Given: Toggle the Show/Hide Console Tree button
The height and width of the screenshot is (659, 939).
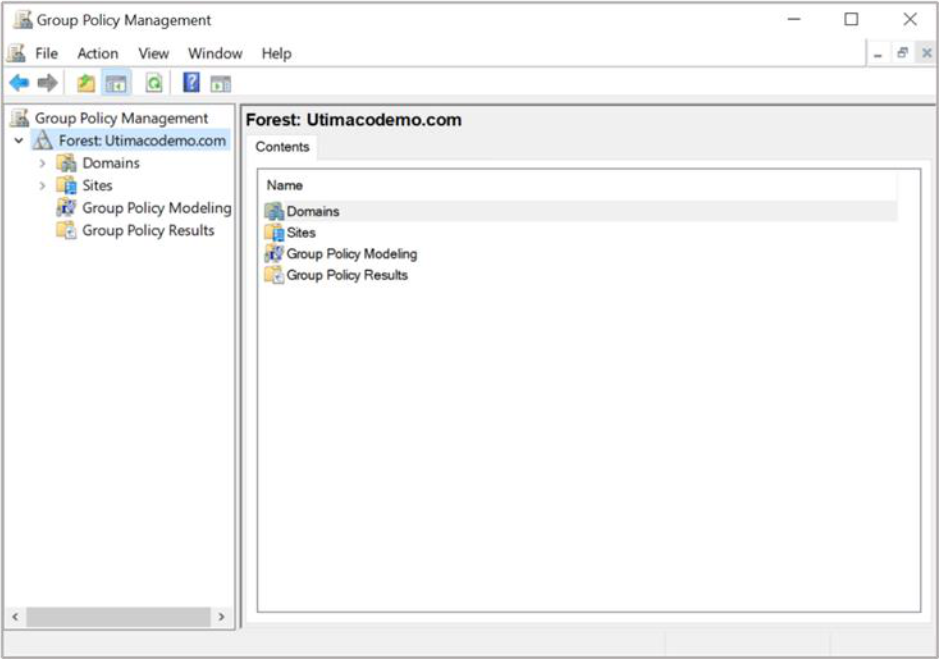Looking at the screenshot, I should point(116,83).
